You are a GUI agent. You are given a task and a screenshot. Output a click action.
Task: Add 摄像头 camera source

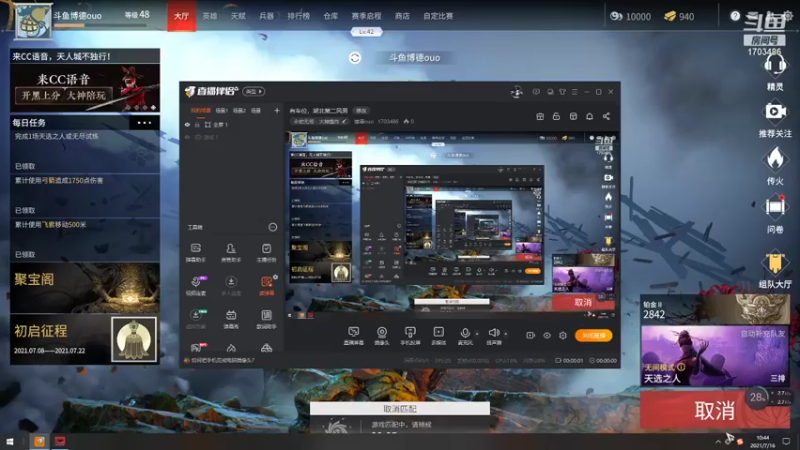(382, 336)
